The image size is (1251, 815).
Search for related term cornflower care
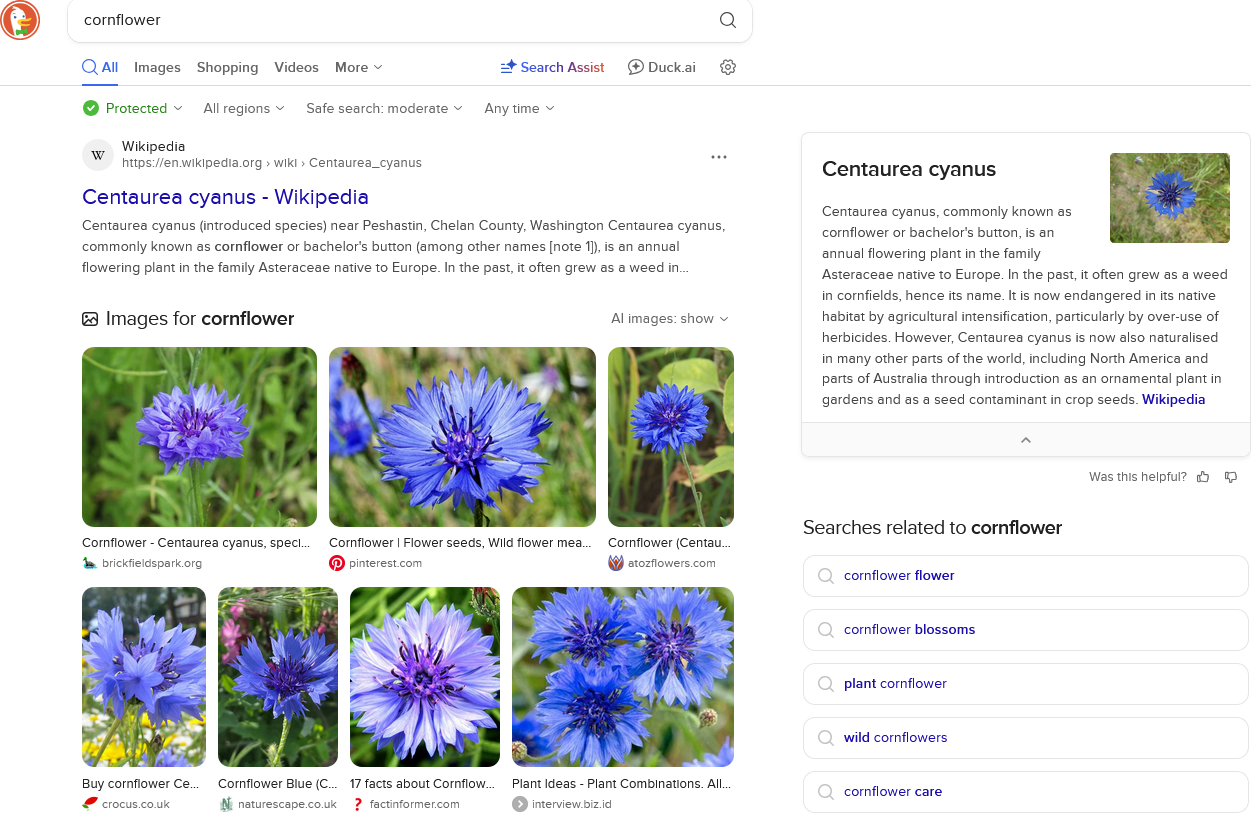pos(1026,792)
